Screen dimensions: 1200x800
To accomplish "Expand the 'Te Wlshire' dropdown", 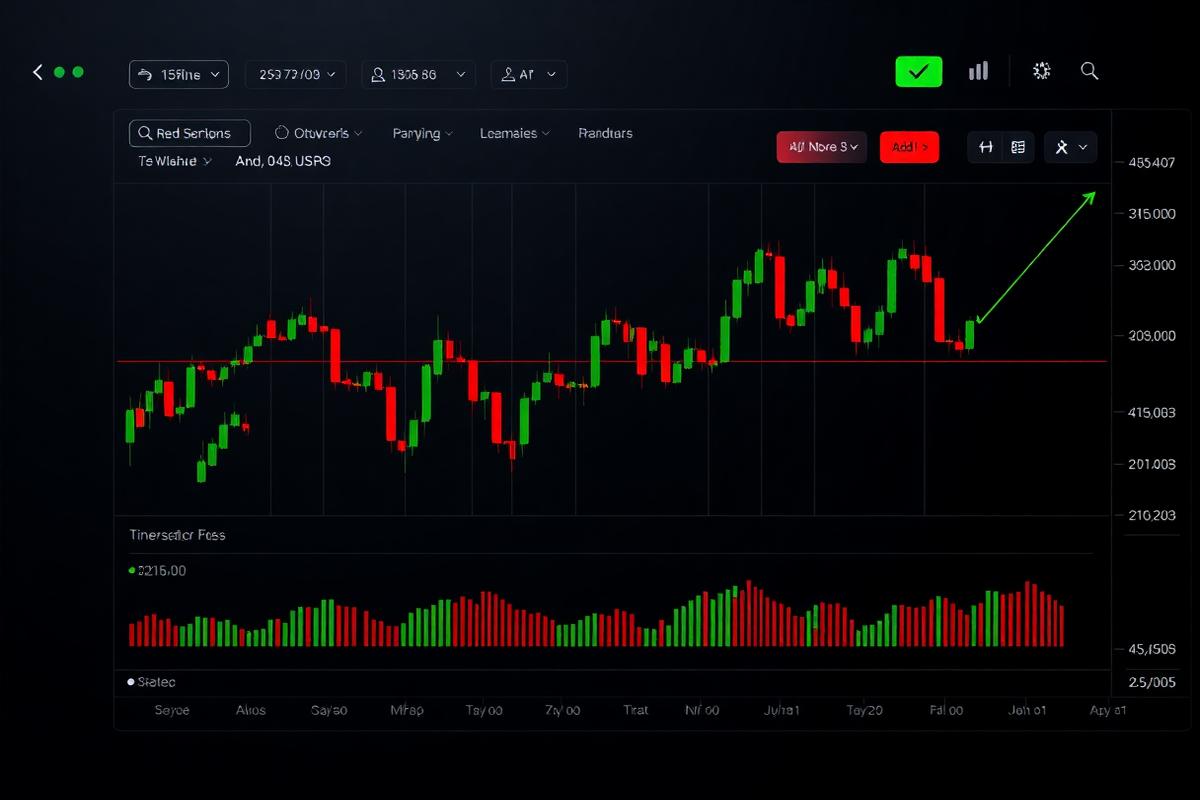I will [175, 160].
